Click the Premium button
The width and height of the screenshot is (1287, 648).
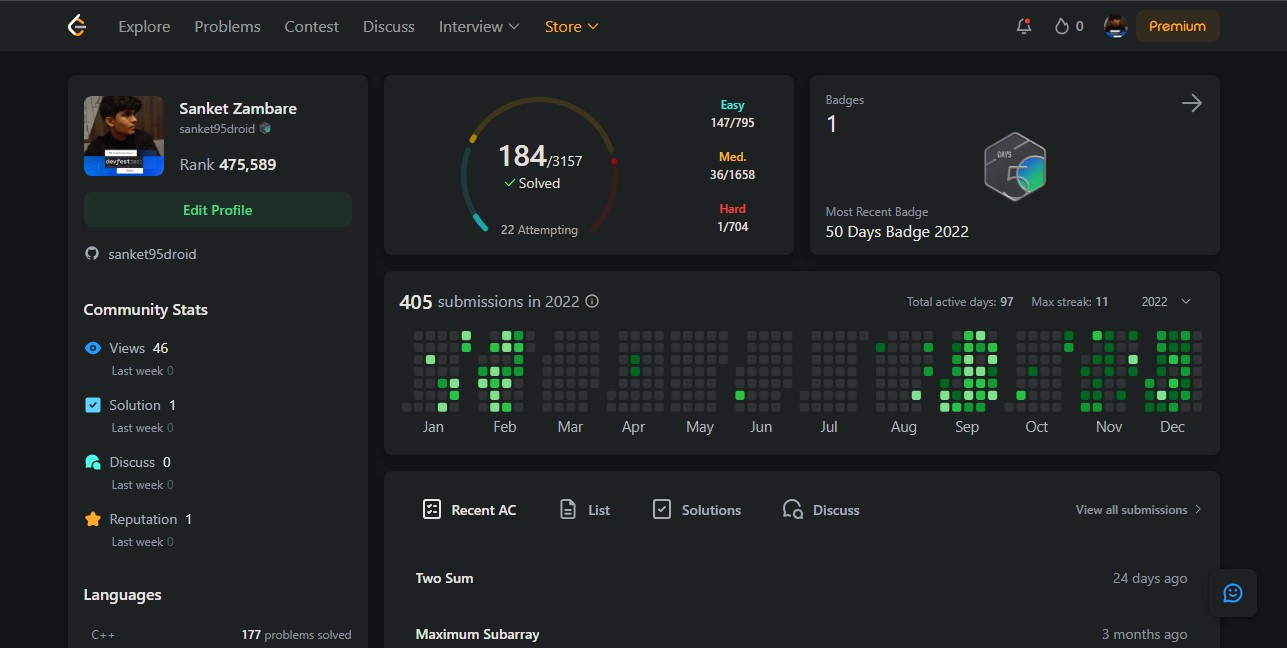tap(1177, 26)
